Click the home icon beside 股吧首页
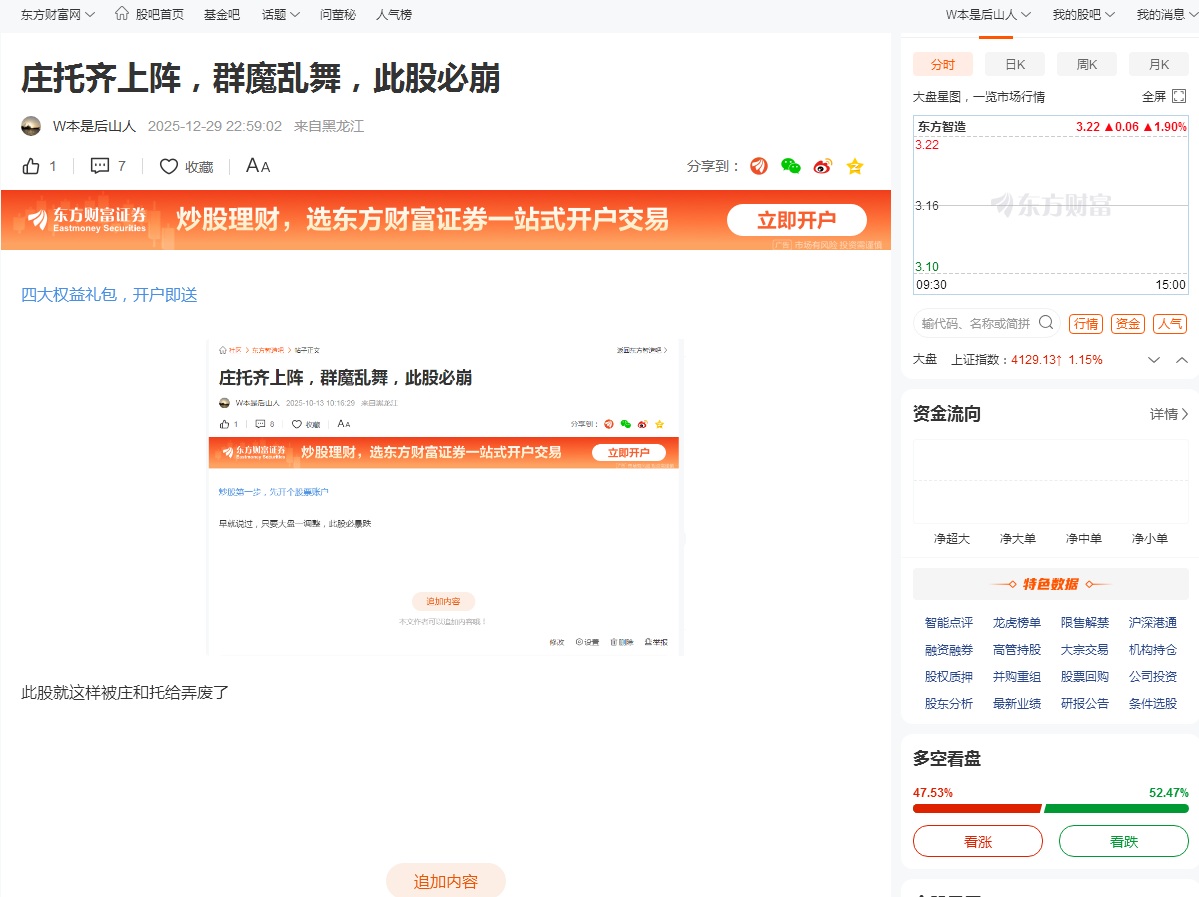 click(122, 14)
